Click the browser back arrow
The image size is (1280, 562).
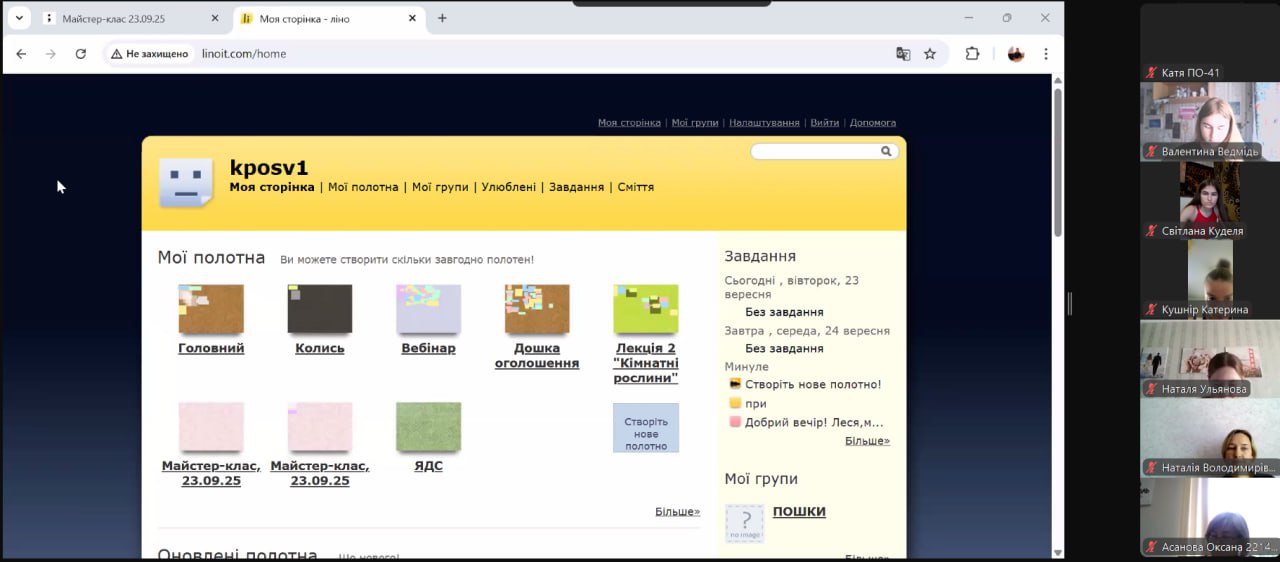tap(21, 54)
